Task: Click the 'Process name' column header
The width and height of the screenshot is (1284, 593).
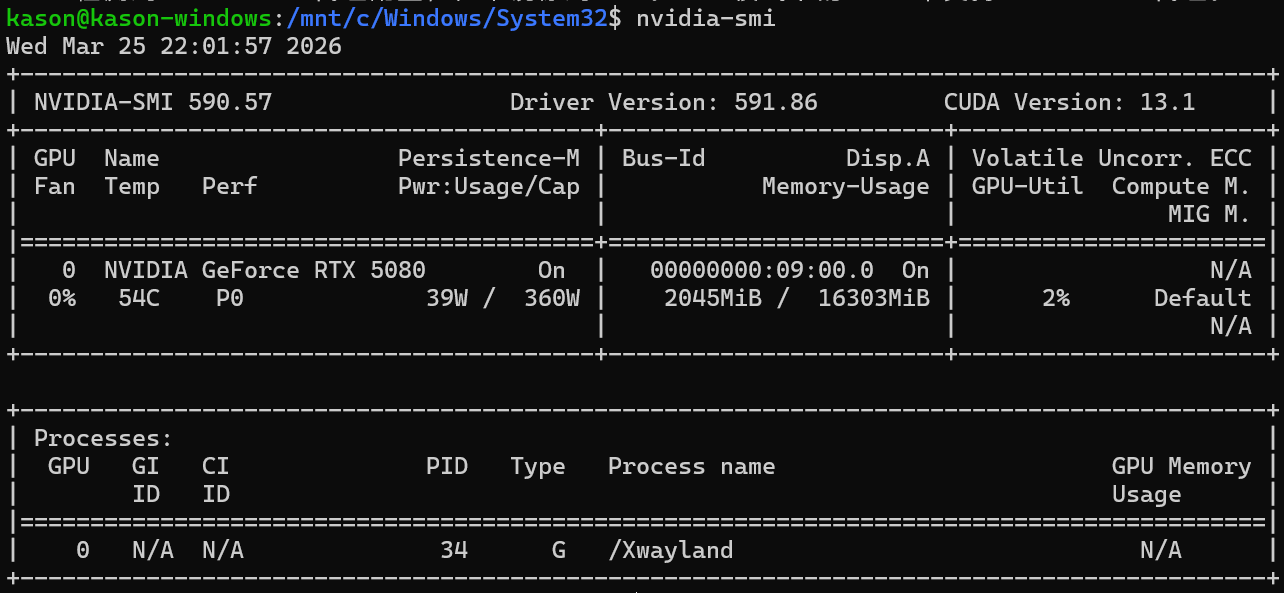Action: click(692, 466)
